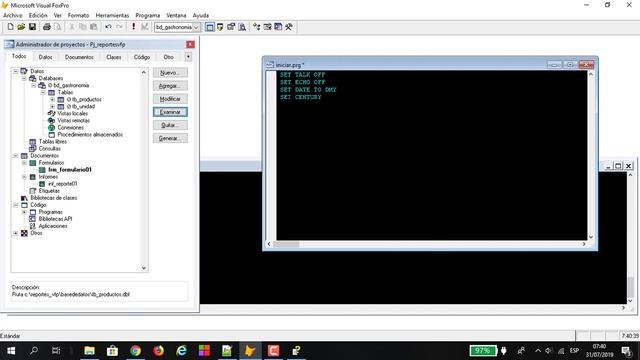The height and width of the screenshot is (360, 640).
Task: Open the Formato menu
Action: click(x=78, y=15)
